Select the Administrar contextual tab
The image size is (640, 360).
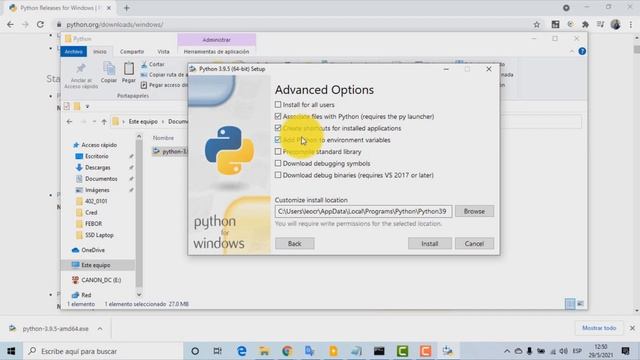(x=216, y=40)
